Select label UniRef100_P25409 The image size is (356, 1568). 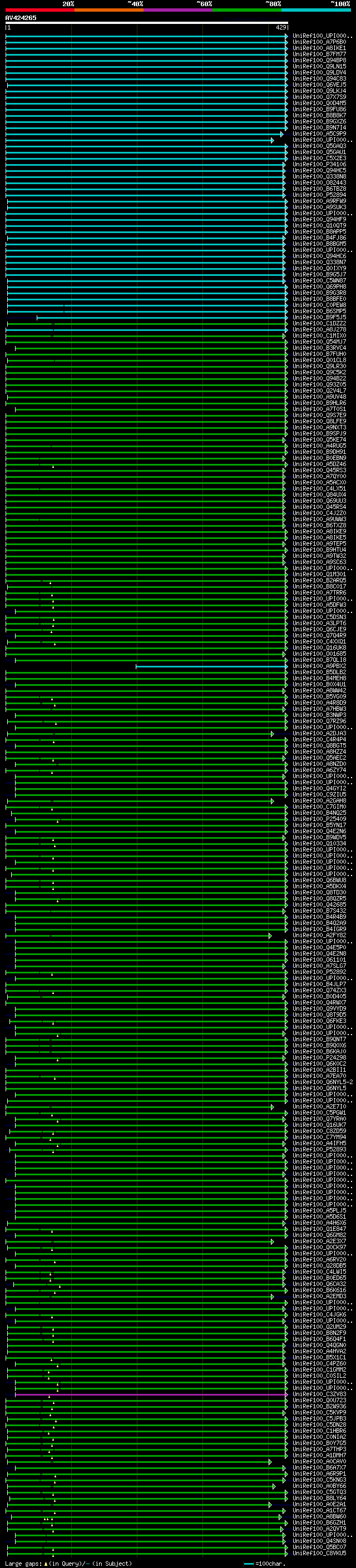click(x=319, y=819)
